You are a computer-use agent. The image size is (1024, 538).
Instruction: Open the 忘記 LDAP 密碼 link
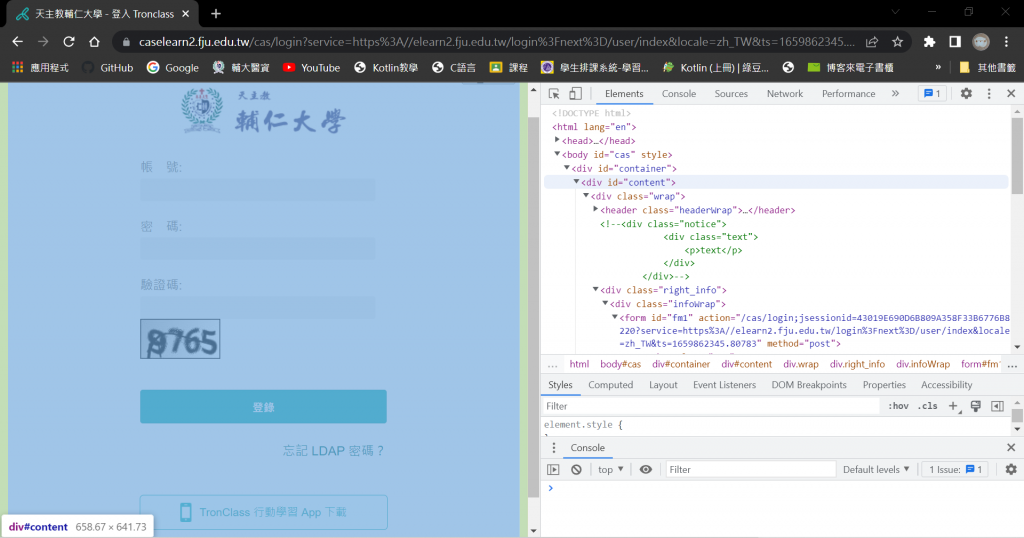(333, 451)
